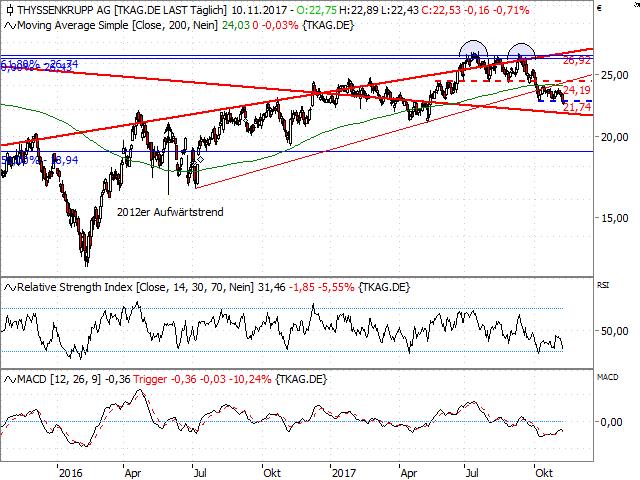Click the high value H:22,89
The width and height of the screenshot is (640, 480).
coord(359,10)
